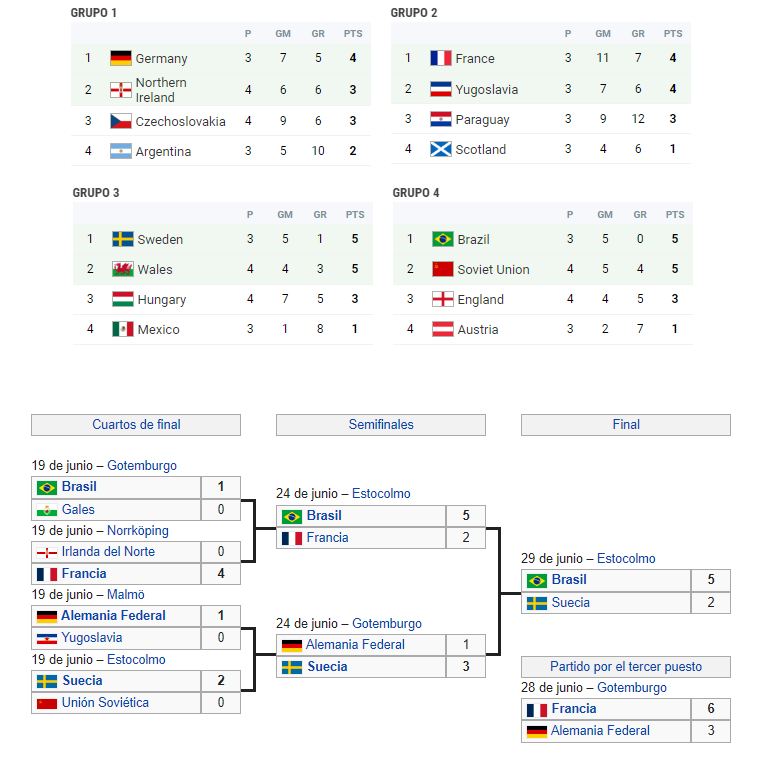The height and width of the screenshot is (769, 773).
Task: Click the Northern Ireland team name
Action: tap(161, 90)
